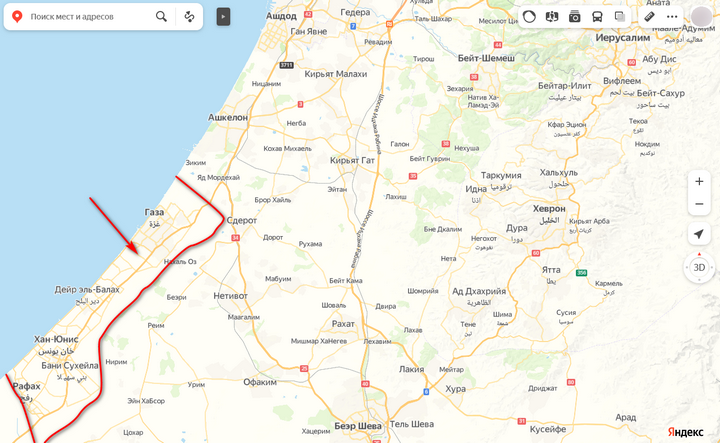The width and height of the screenshot is (720, 443).
Task: Toggle public transport bus layer
Action: click(x=597, y=17)
